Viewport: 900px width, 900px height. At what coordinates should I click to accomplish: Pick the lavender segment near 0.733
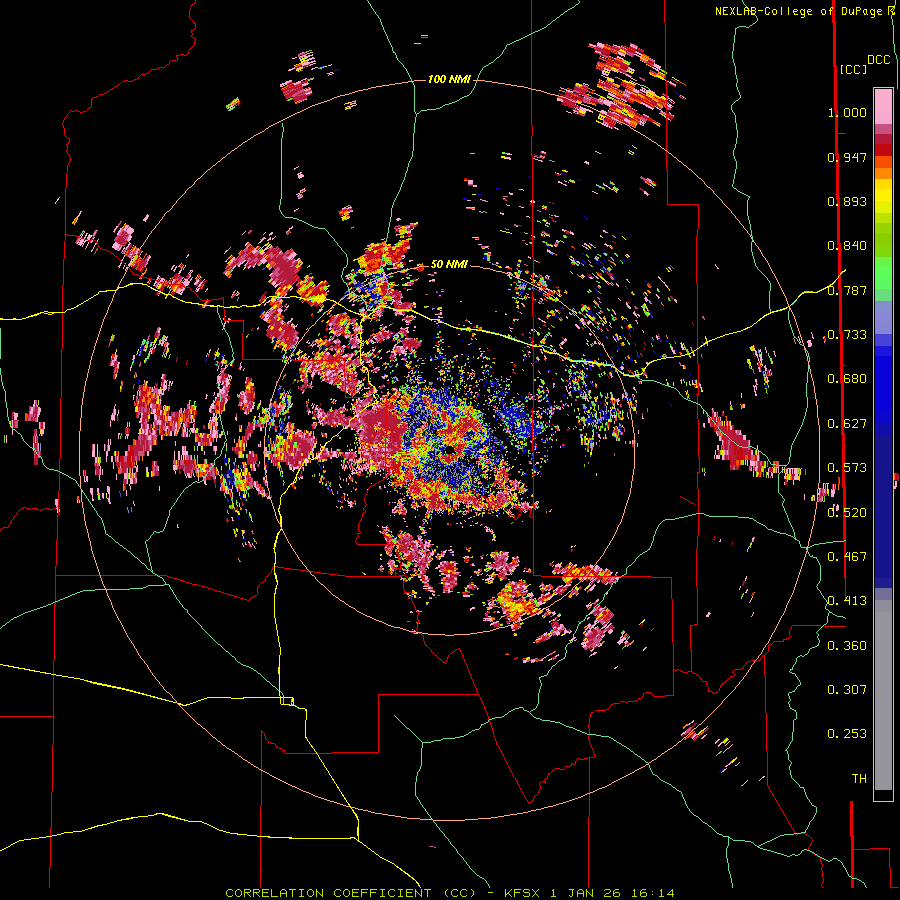click(x=883, y=317)
